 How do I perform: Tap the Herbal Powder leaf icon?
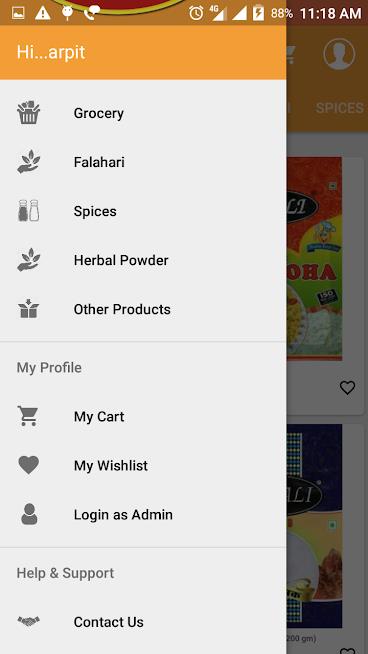pos(28,260)
